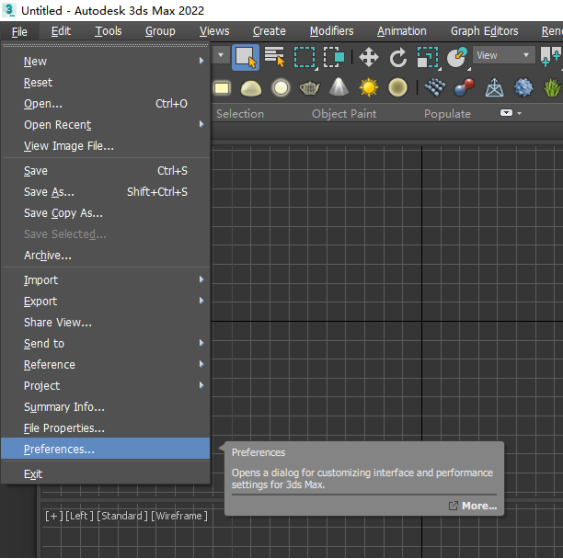Click the skylight dome icon
This screenshot has height=559, width=563.
(x=251, y=89)
